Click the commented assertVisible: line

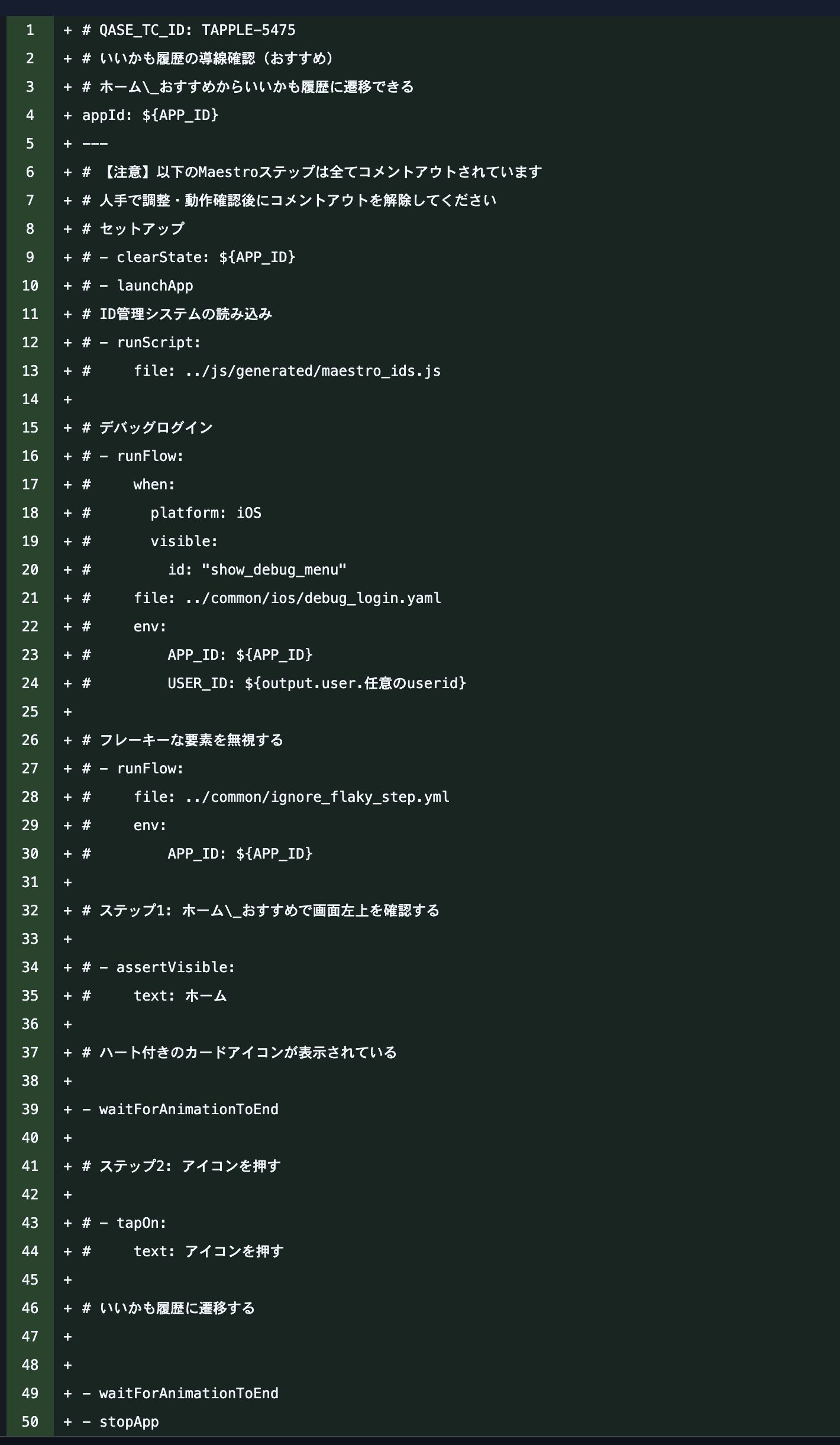coord(159,967)
